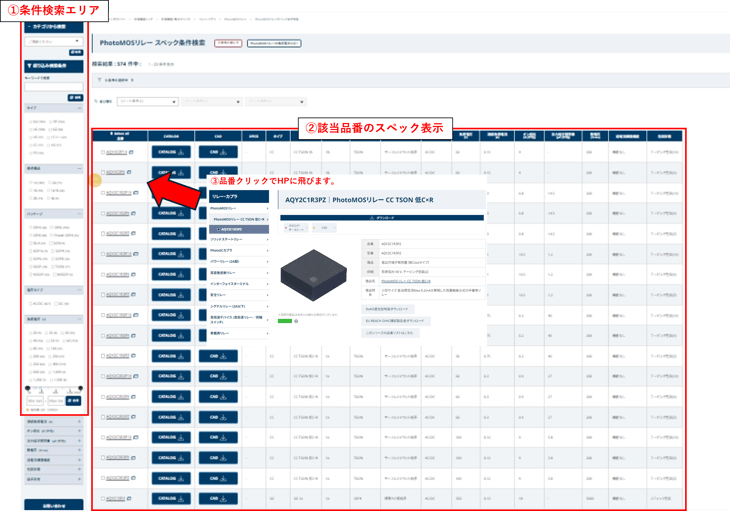Open ソリッドステートリレー in popup side menu
This screenshot has width=730, height=511.
[239, 239]
